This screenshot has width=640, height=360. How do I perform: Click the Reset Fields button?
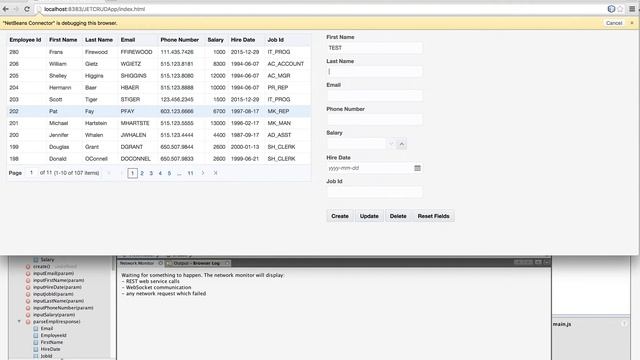coord(433,216)
